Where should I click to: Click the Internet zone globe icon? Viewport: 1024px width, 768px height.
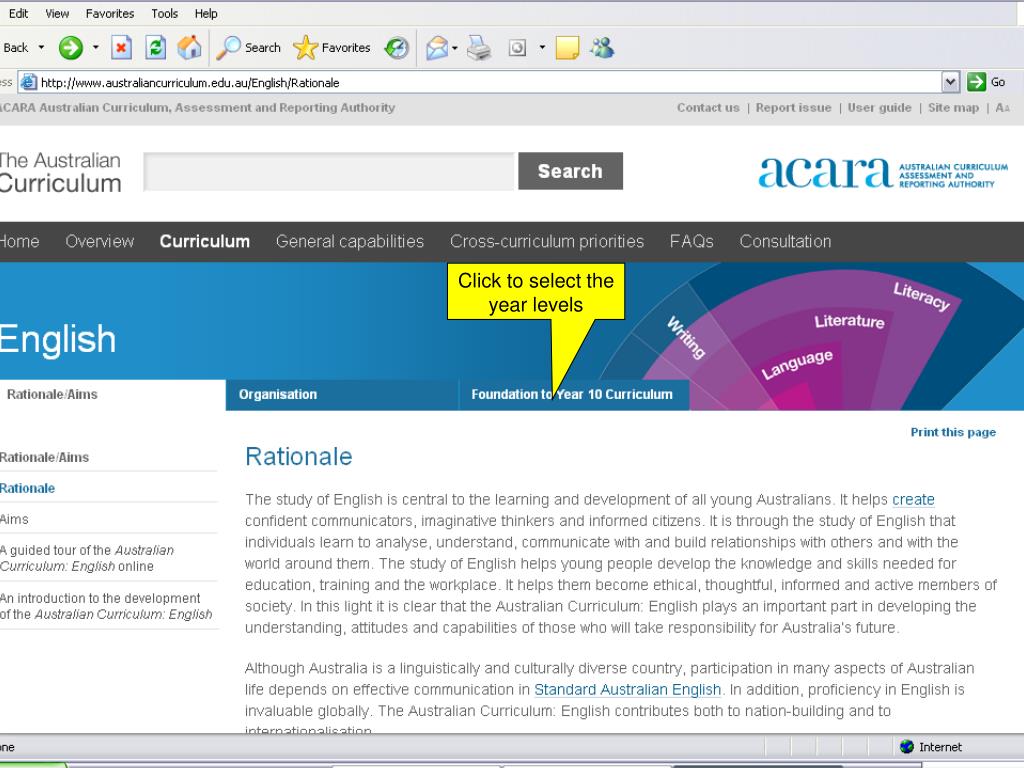point(906,746)
